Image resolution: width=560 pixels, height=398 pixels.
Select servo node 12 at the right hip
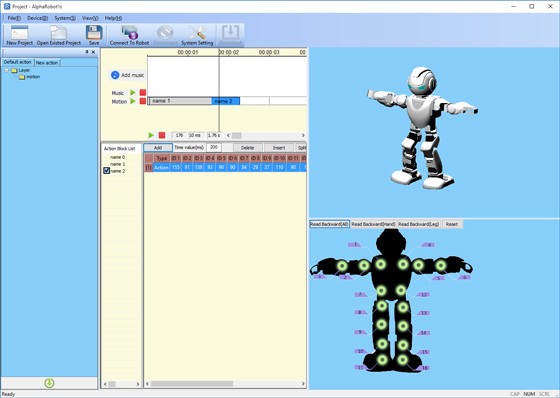coord(401,290)
